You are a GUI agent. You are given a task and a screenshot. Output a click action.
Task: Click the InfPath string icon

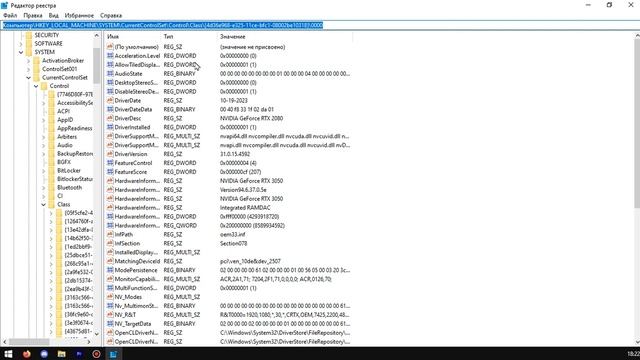110,235
